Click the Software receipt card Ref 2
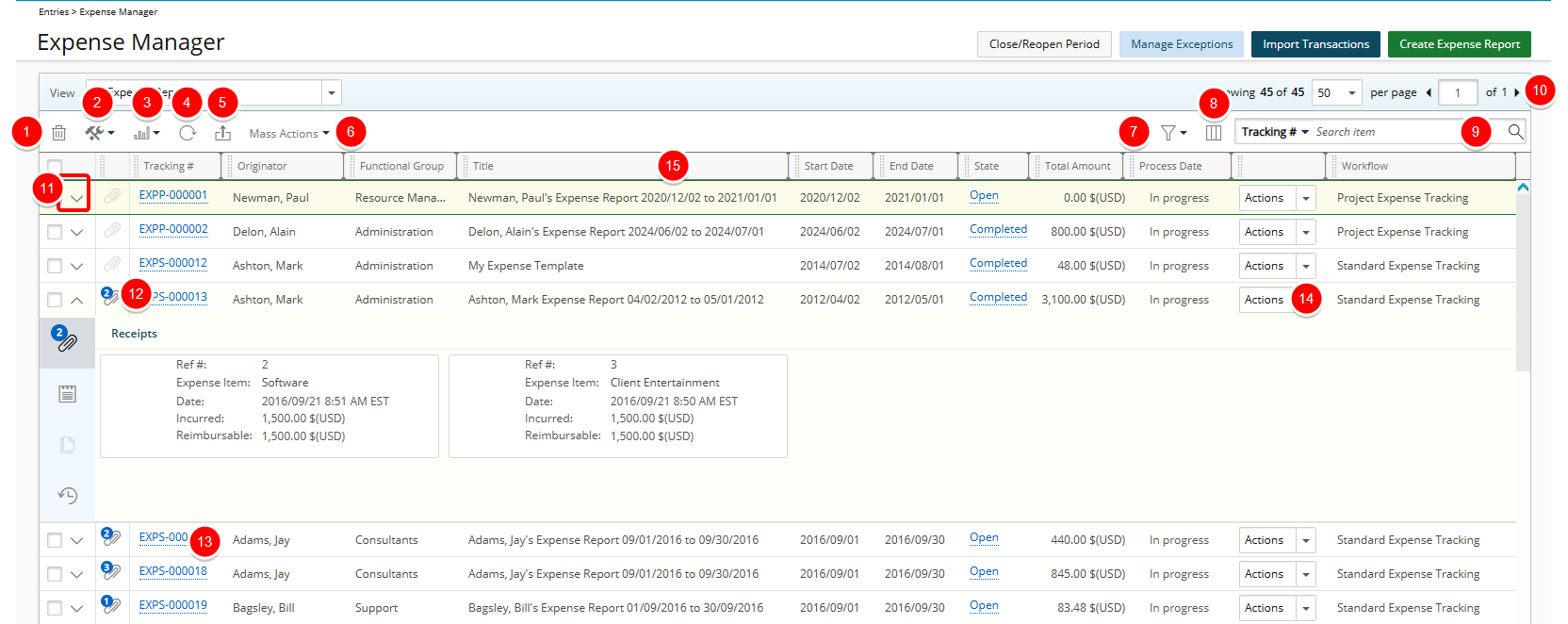Screen dimensions: 1568x624 [269, 406]
